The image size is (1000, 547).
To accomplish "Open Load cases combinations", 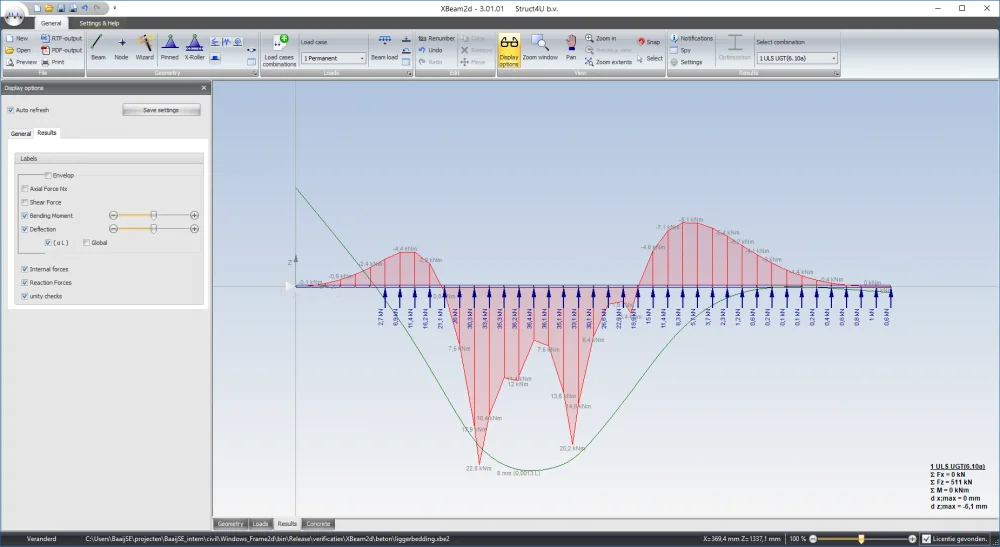I will point(279,50).
